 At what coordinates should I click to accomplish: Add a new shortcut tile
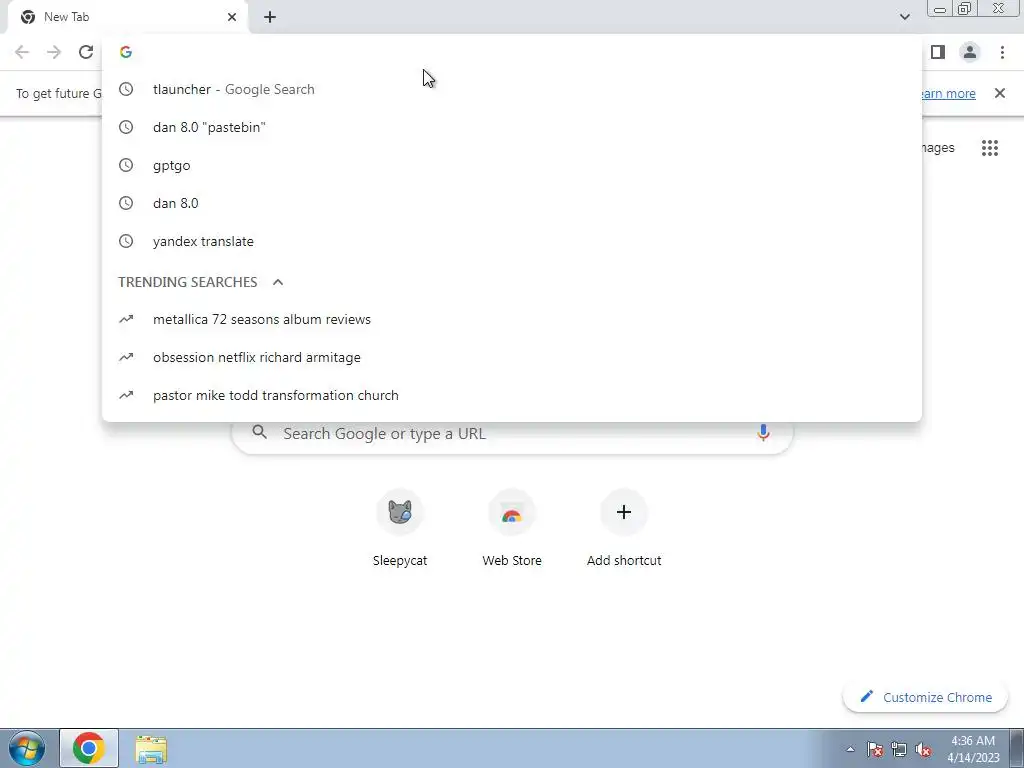pos(624,529)
